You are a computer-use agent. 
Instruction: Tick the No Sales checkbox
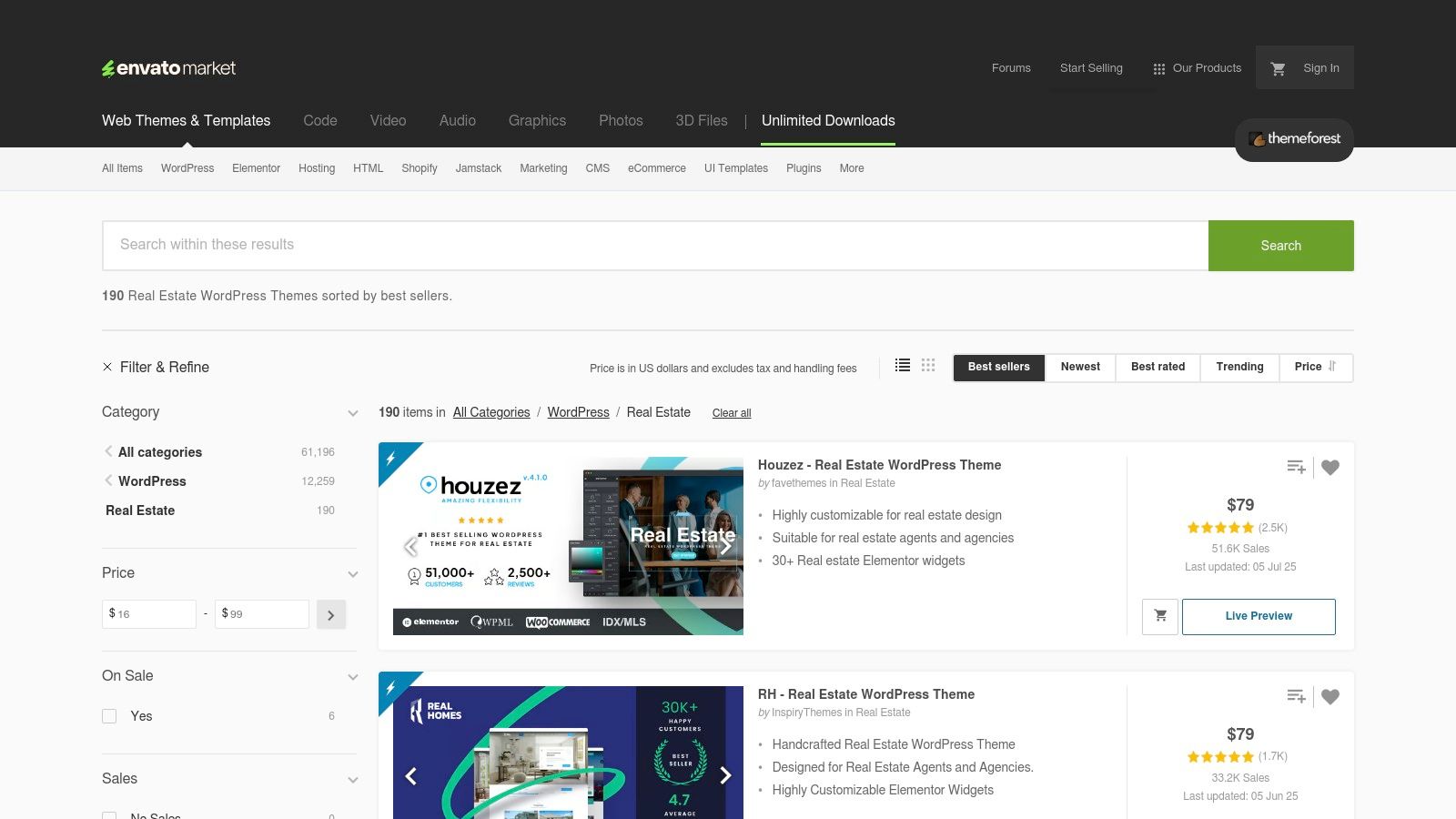(109, 815)
